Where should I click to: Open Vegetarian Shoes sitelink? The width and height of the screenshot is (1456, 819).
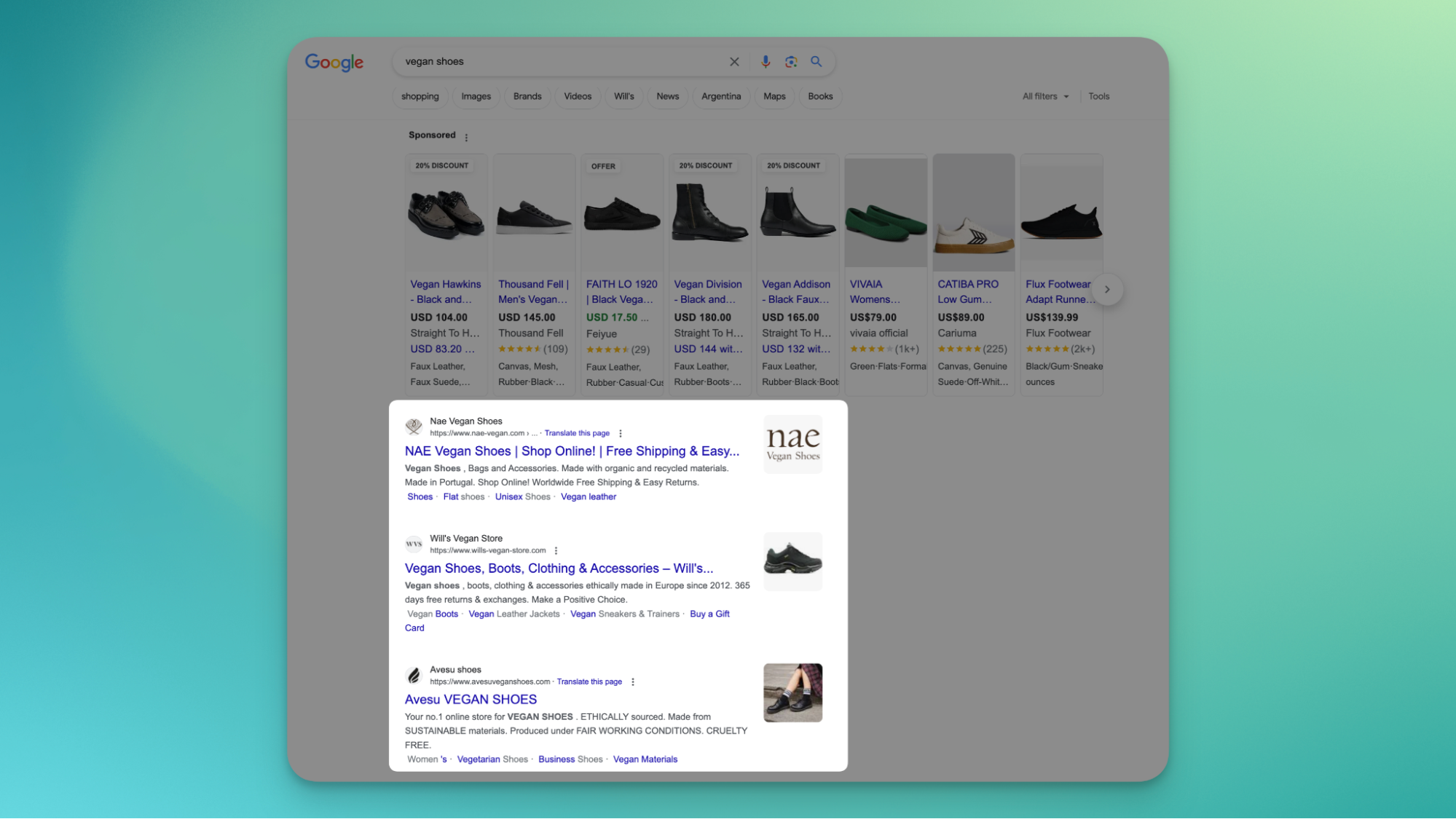[492, 759]
